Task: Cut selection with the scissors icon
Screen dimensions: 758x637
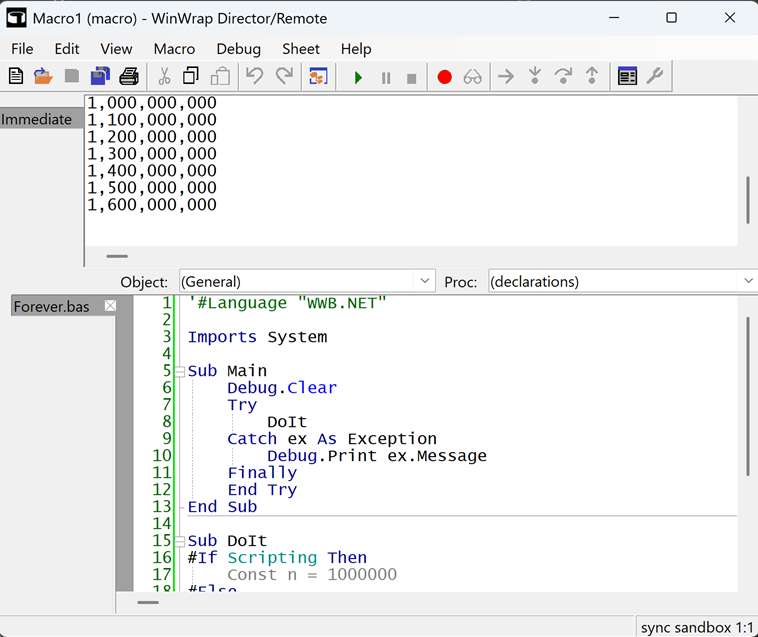Action: click(164, 76)
